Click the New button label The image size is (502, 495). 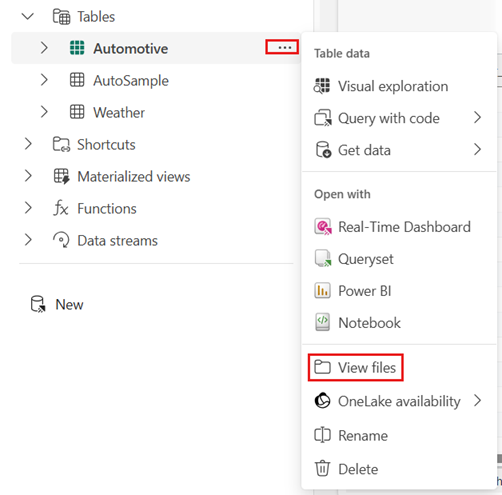(x=69, y=304)
